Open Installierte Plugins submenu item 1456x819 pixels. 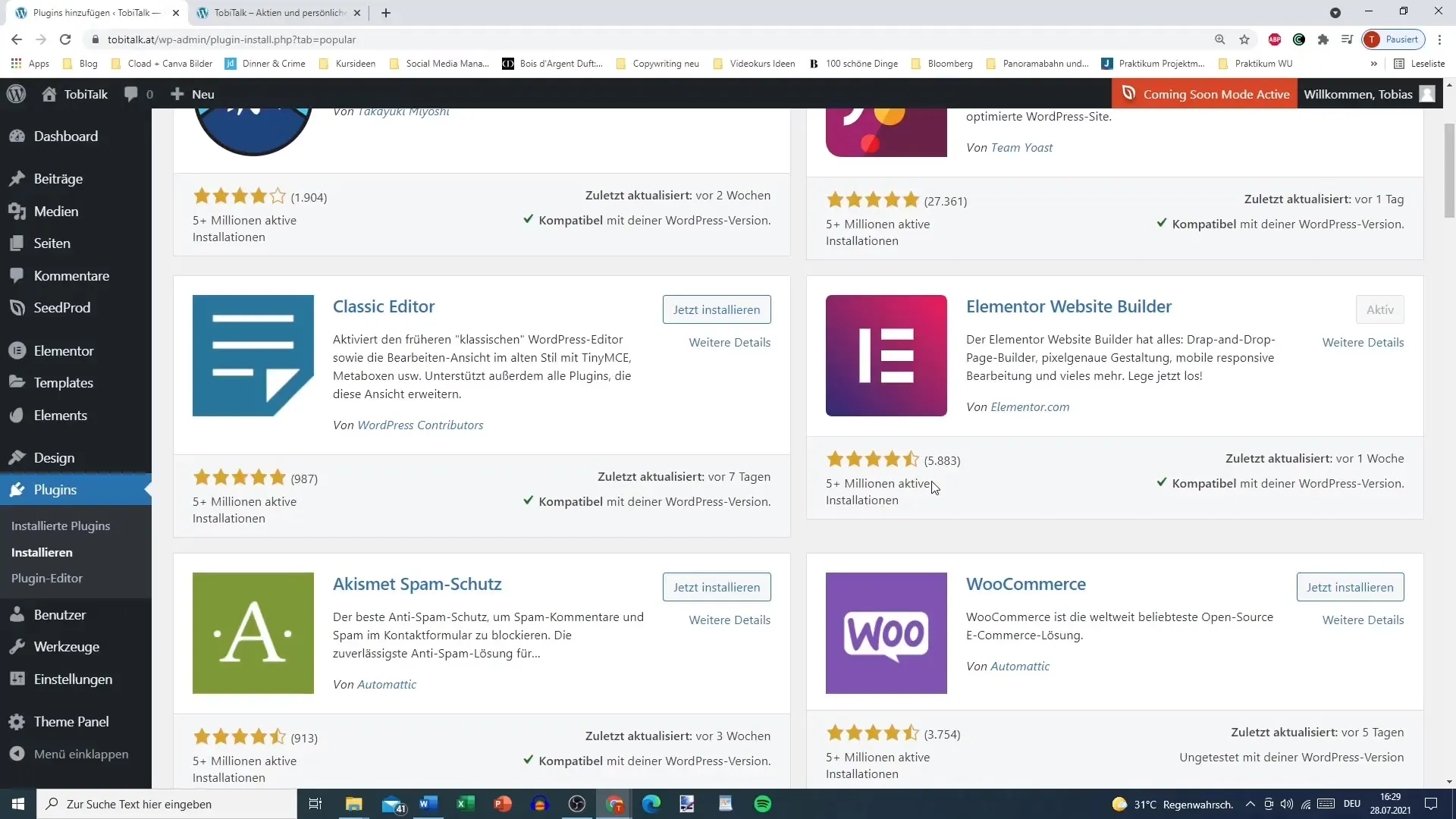[61, 526]
